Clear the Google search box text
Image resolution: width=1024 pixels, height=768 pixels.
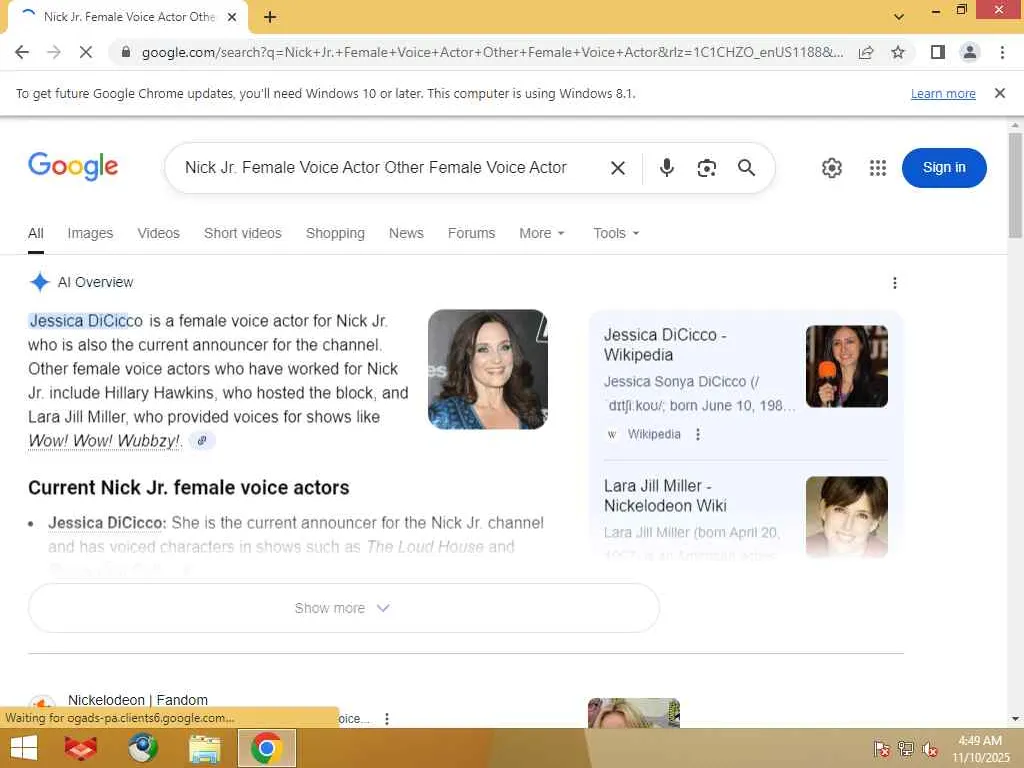pos(618,168)
